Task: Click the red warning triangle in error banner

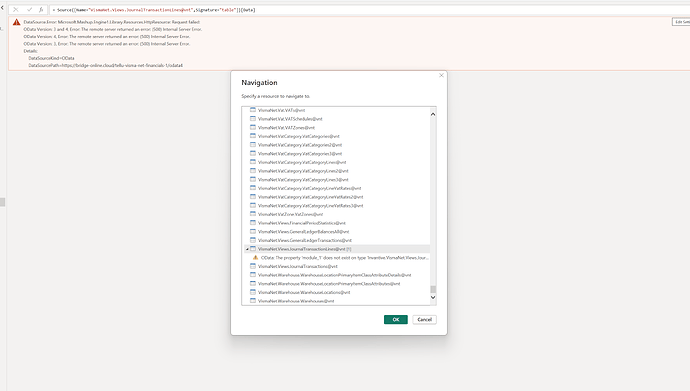Action: click(16, 22)
